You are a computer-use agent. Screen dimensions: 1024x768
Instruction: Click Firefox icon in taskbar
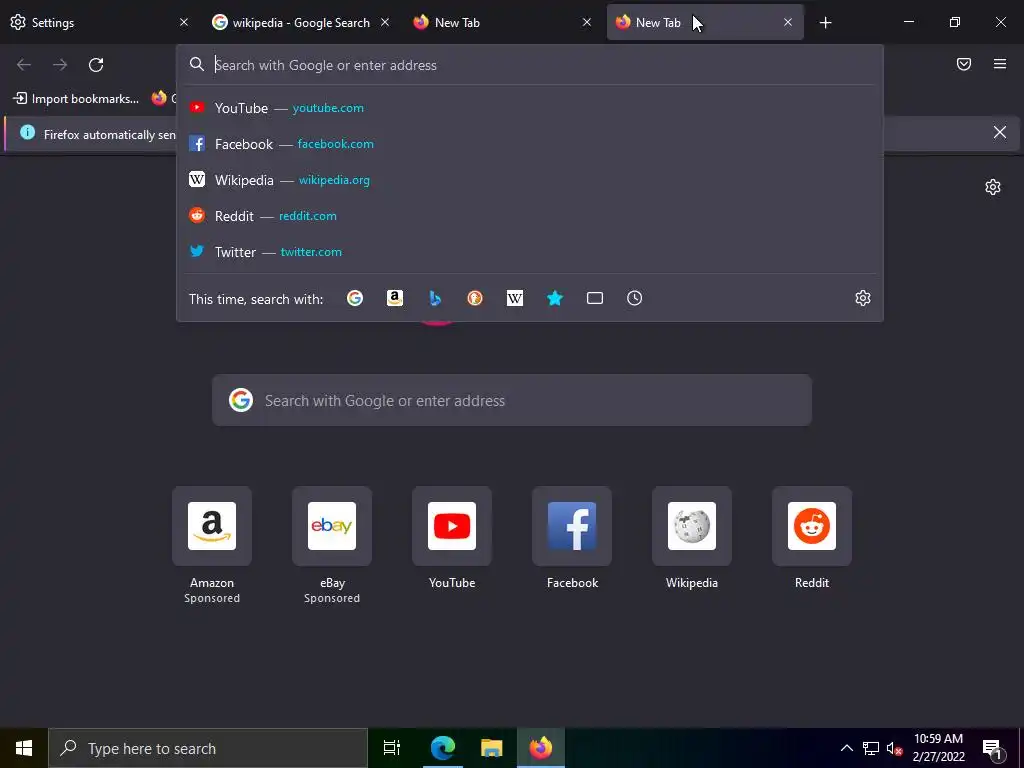541,748
